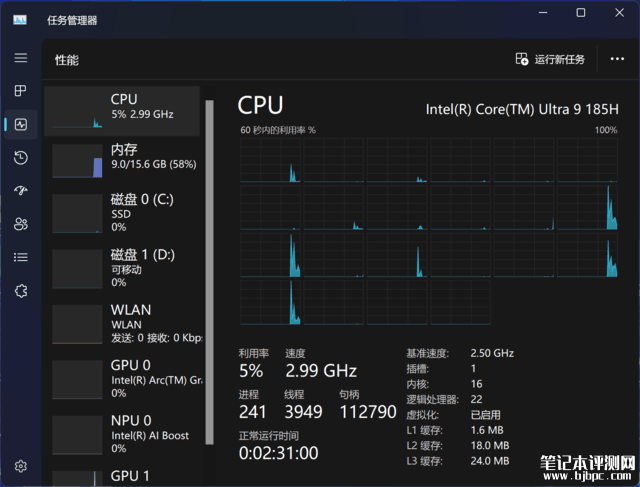Click the Task Manager app icon in title bar
The width and height of the screenshot is (640, 487).
(x=20, y=20)
